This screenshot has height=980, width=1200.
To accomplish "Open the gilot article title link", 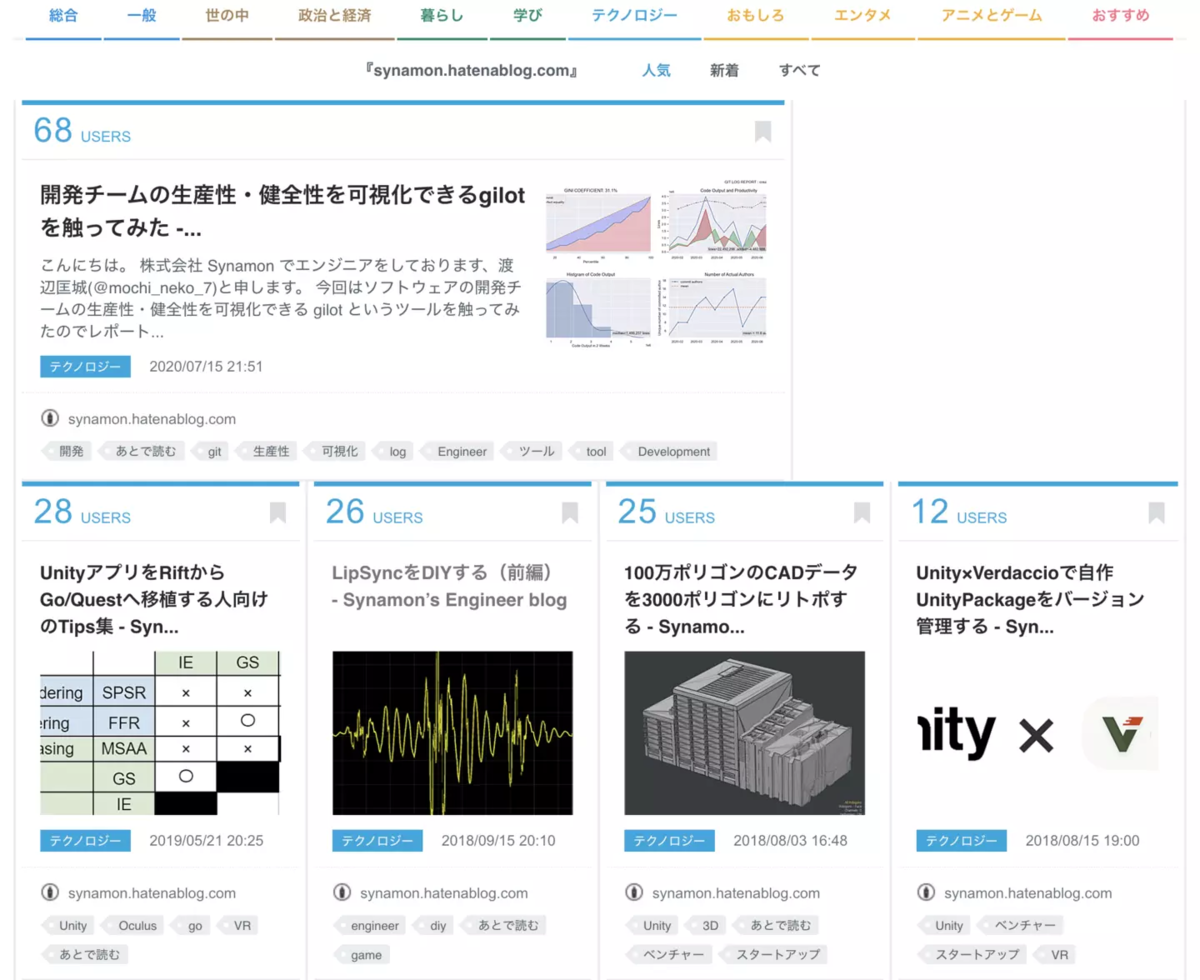I will [x=283, y=212].
